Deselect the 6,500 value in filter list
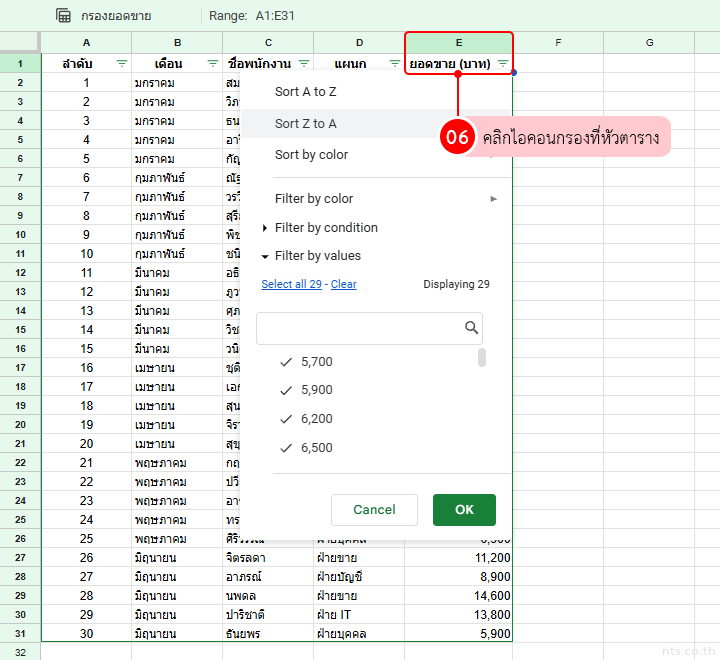The height and width of the screenshot is (660, 720). pyautogui.click(x=286, y=448)
